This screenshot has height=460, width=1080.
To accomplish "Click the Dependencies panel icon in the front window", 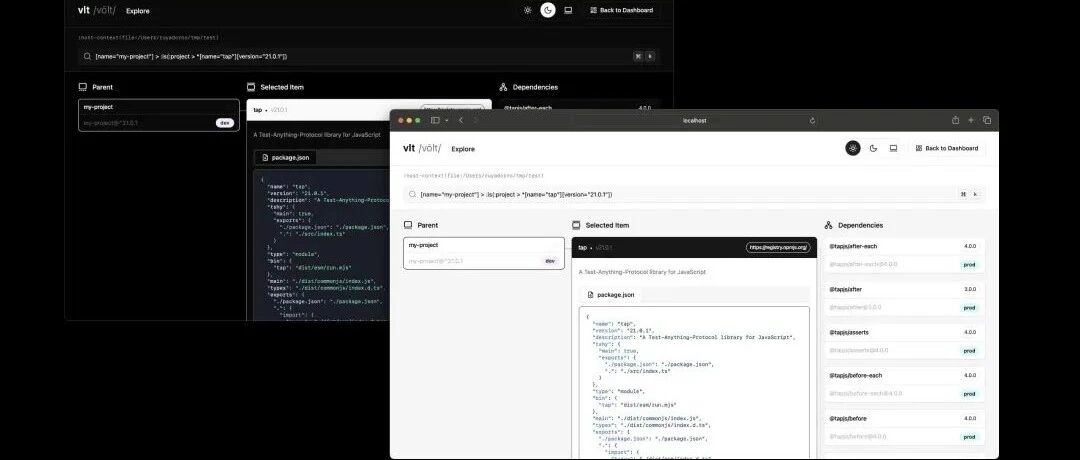I will coord(829,225).
